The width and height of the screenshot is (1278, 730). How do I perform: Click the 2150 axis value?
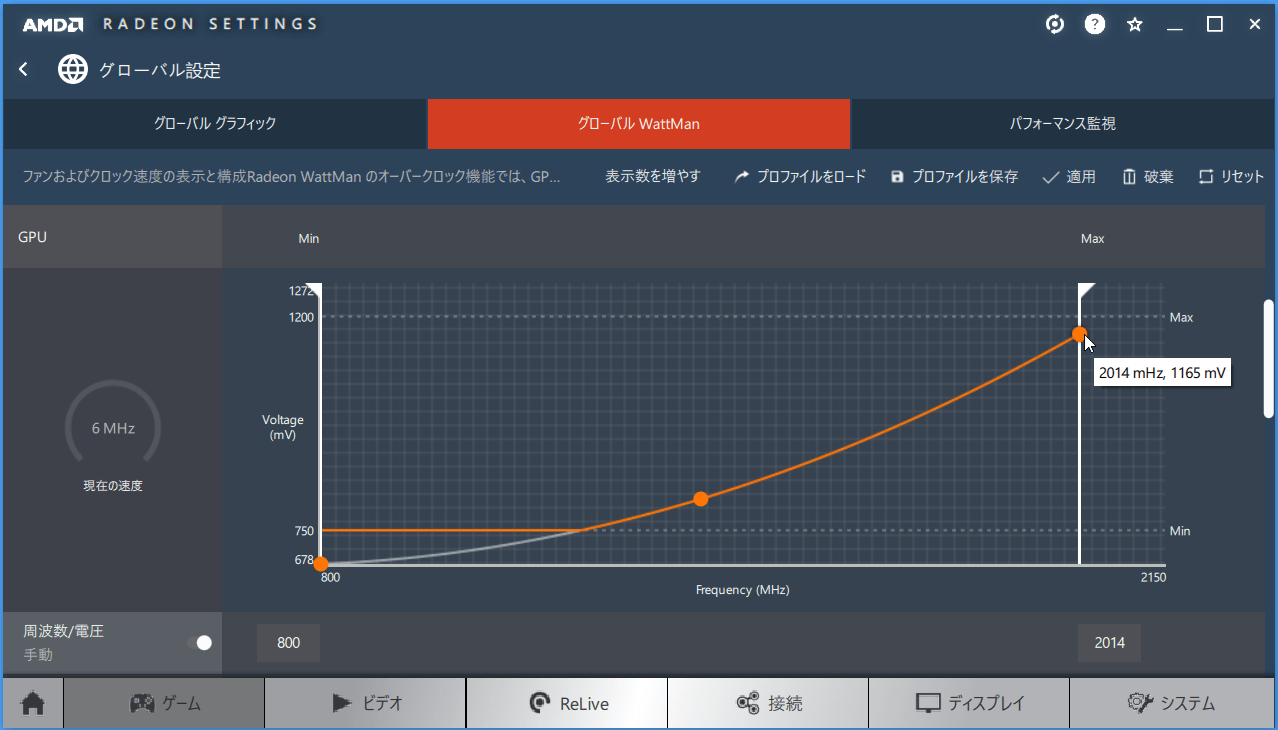1152,578
